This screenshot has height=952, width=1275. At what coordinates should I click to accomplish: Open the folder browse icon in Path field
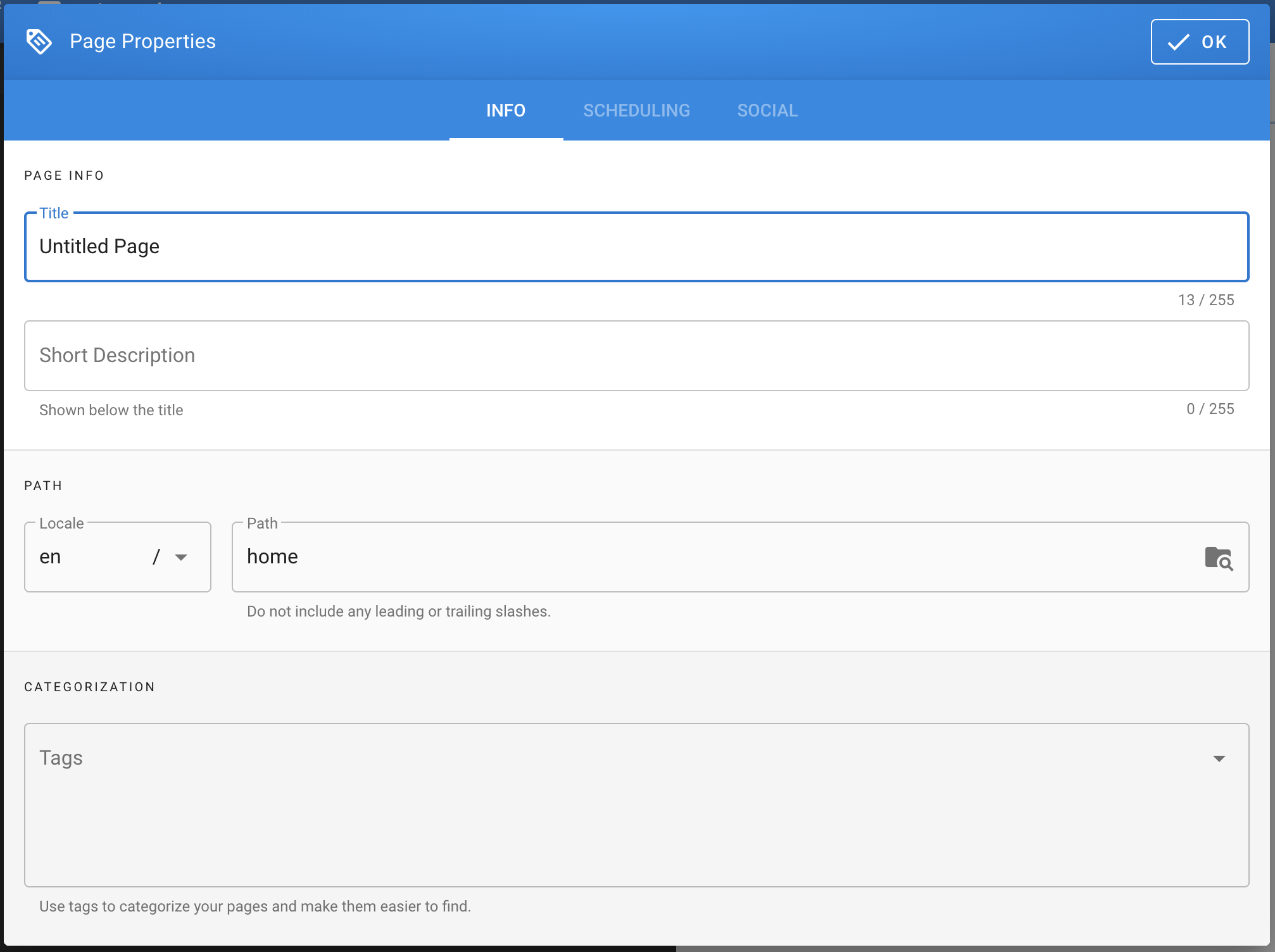point(1218,558)
